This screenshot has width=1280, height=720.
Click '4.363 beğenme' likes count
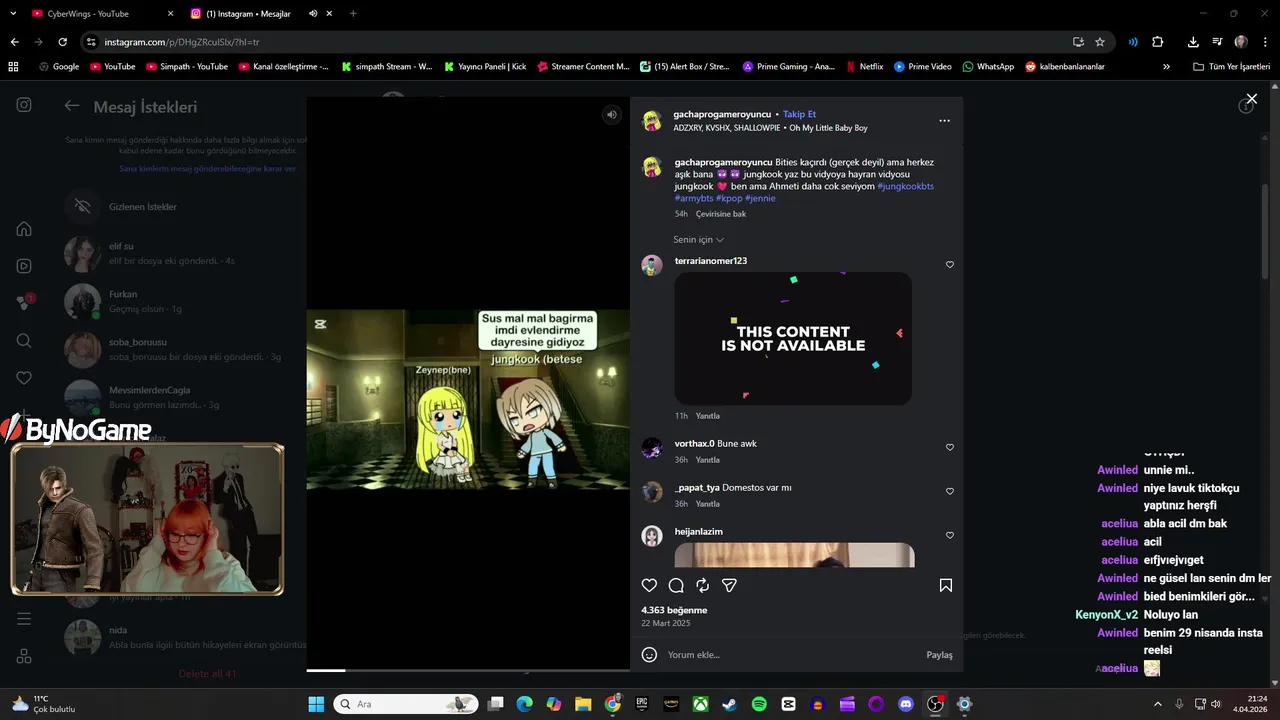click(674, 610)
